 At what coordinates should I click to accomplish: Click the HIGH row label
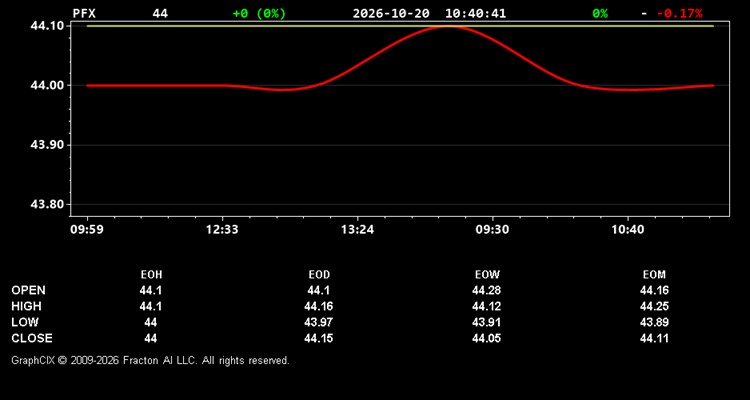click(x=26, y=306)
